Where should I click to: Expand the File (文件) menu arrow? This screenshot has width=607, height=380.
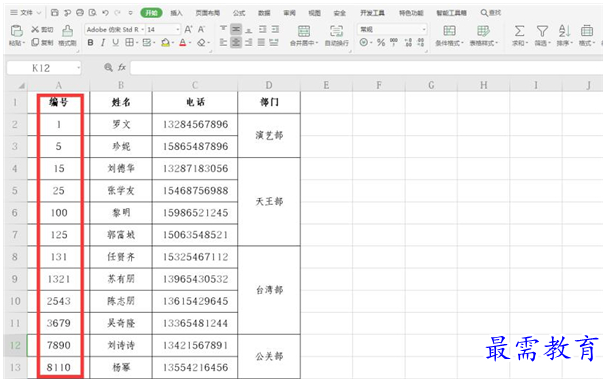pyautogui.click(x=39, y=13)
